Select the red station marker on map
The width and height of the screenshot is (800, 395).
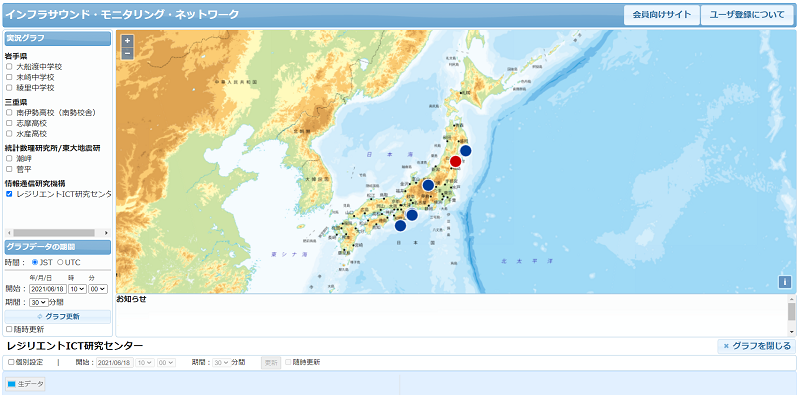[x=456, y=161]
